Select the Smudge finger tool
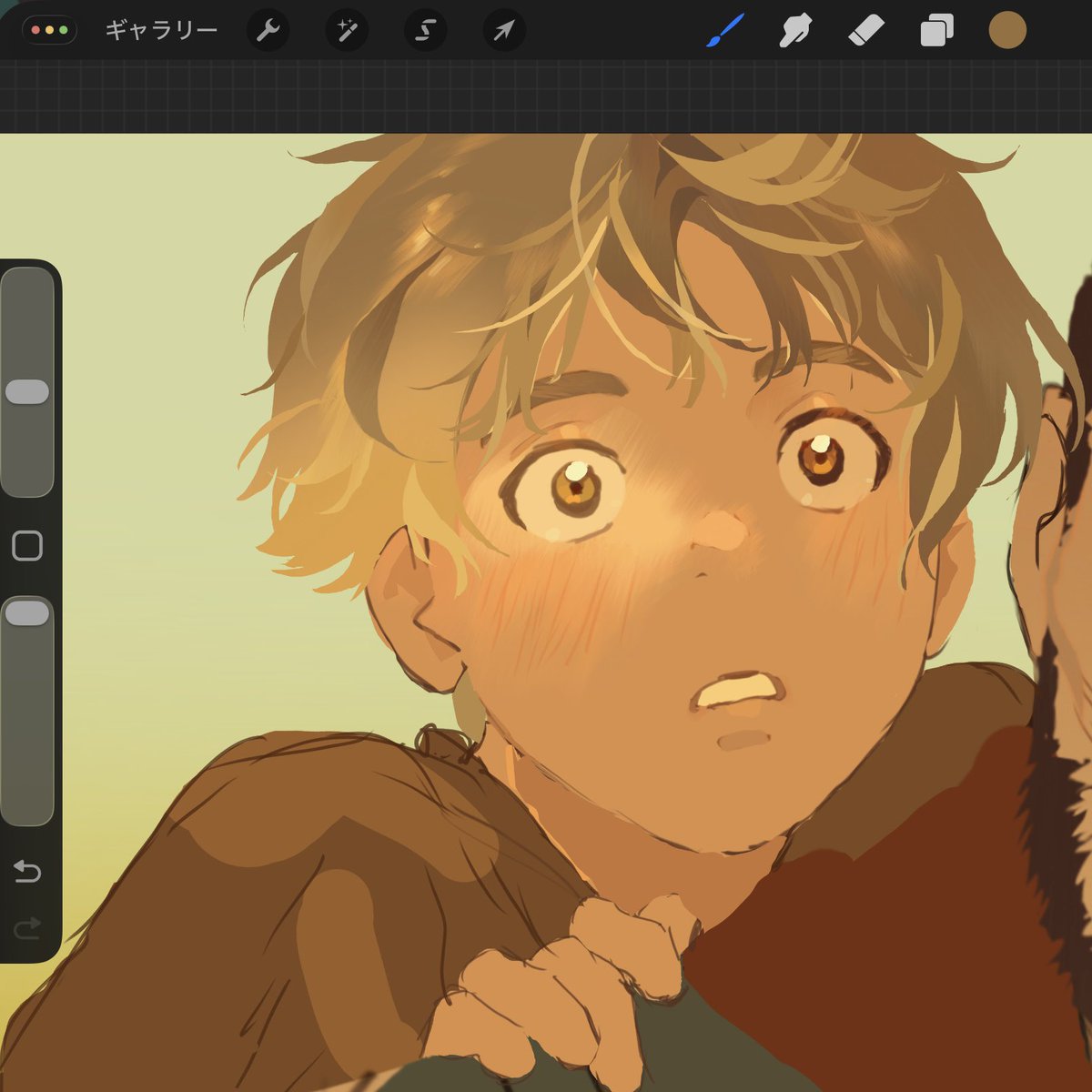This screenshot has height=1092, width=1092. point(795,31)
